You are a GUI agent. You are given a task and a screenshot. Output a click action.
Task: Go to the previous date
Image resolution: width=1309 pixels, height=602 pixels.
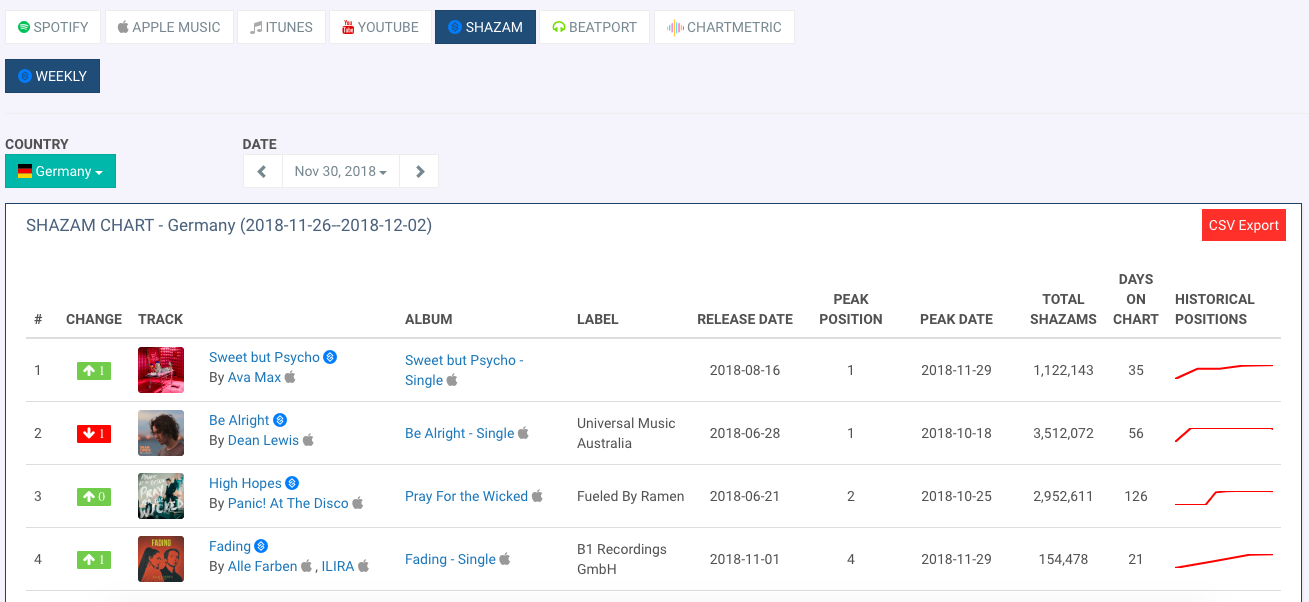(x=262, y=171)
